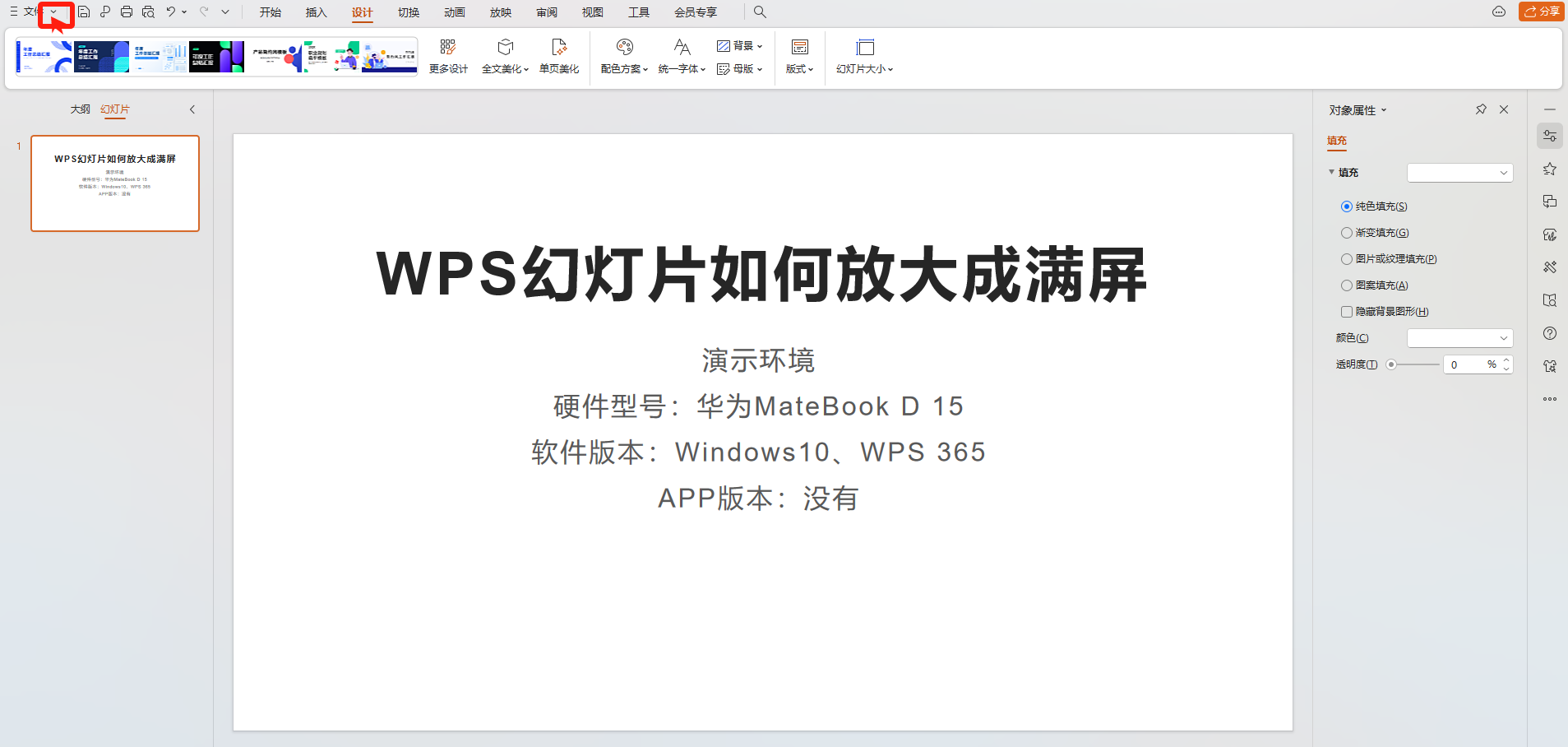Select the 渐变填充 radio button
1568x747 pixels.
point(1346,232)
